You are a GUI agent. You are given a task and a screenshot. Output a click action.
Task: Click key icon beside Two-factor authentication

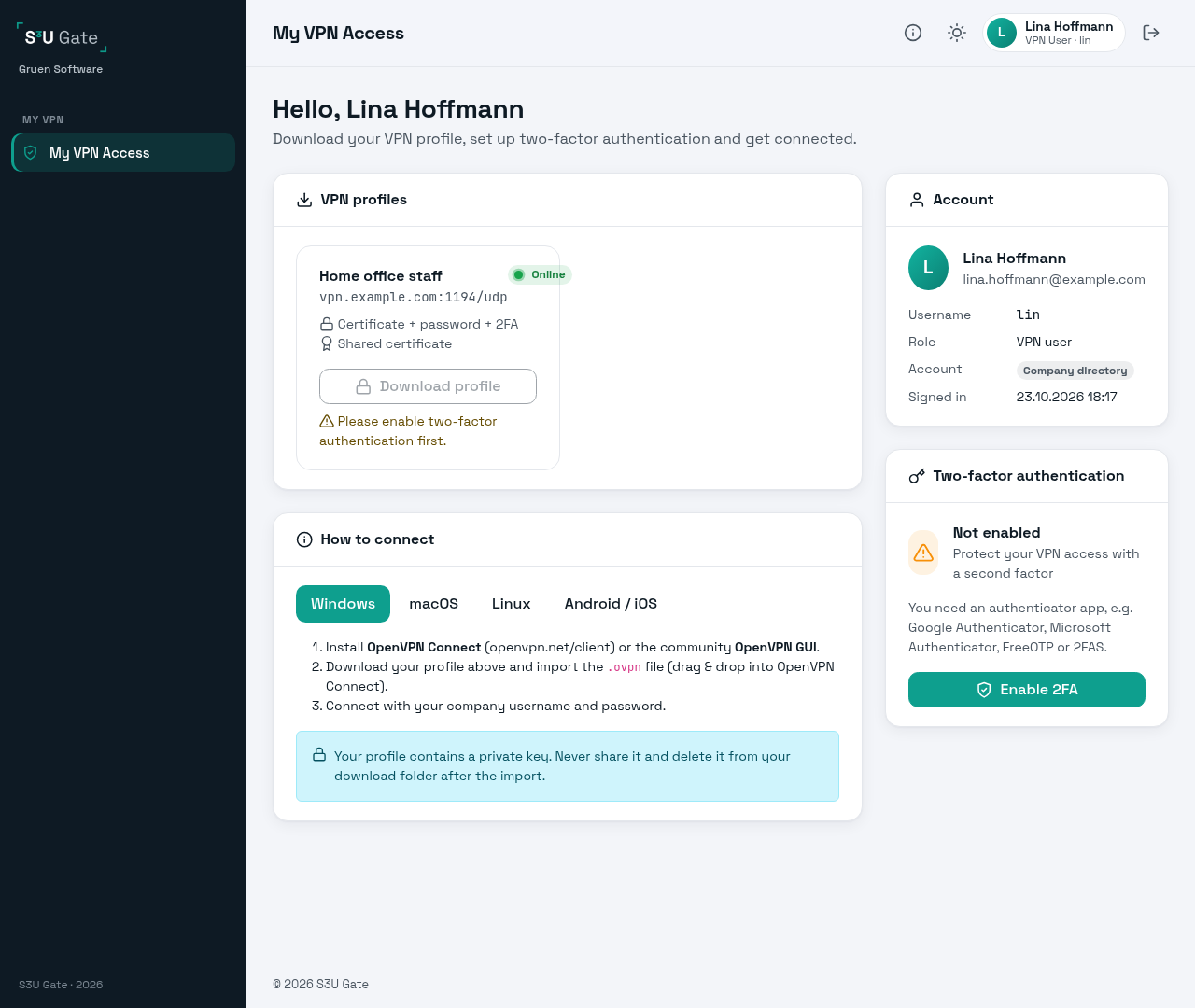tap(917, 476)
